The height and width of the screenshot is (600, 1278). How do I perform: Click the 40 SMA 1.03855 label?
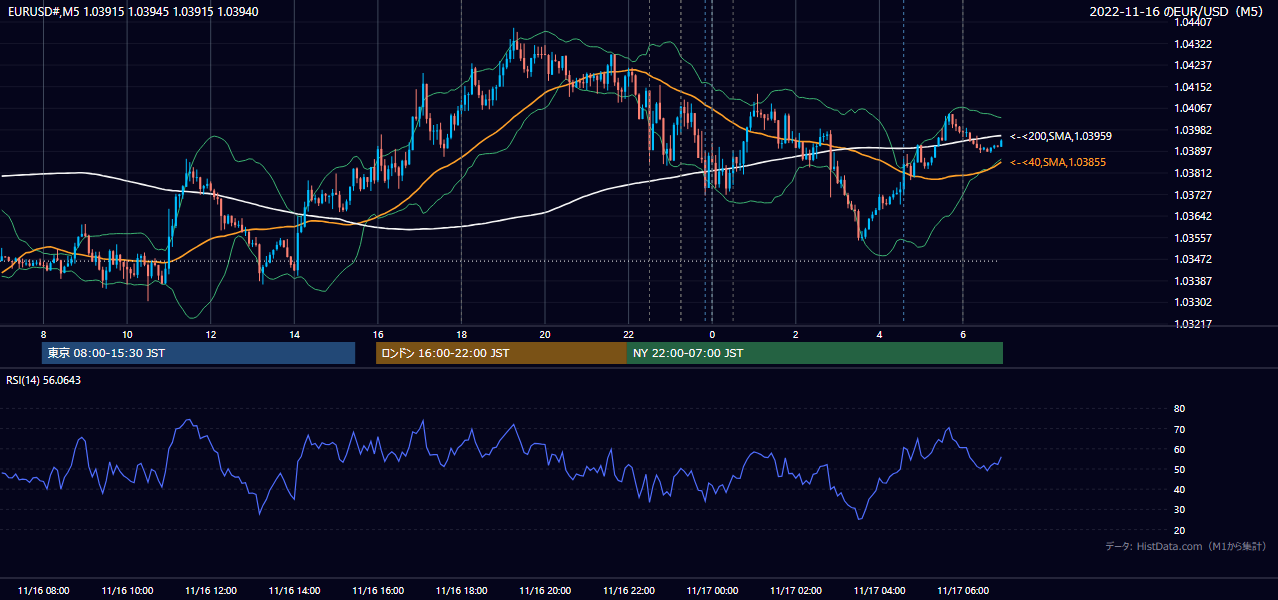[1058, 162]
